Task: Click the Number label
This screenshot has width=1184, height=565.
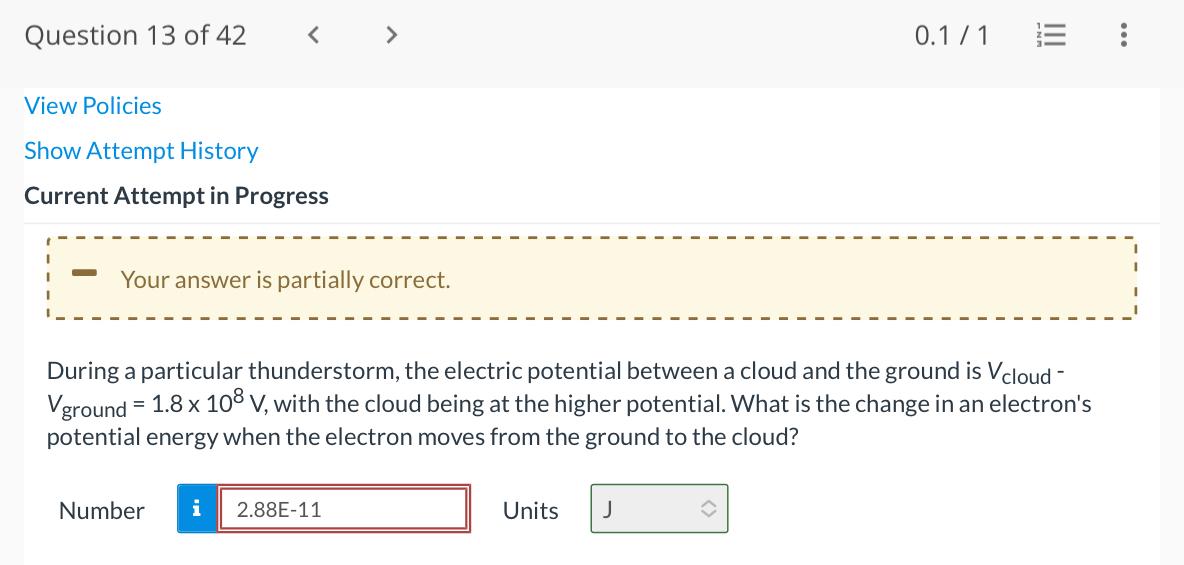Action: 102,510
